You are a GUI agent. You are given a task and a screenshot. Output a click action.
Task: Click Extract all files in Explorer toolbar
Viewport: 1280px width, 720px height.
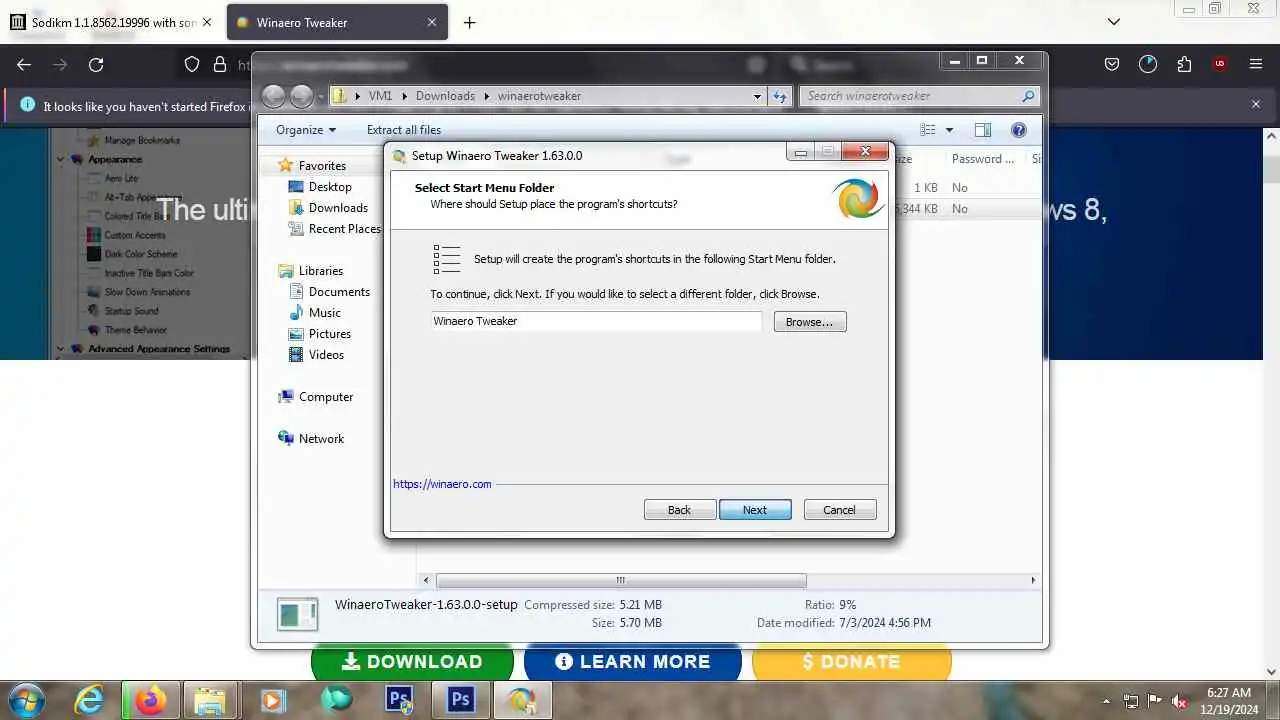pos(404,130)
